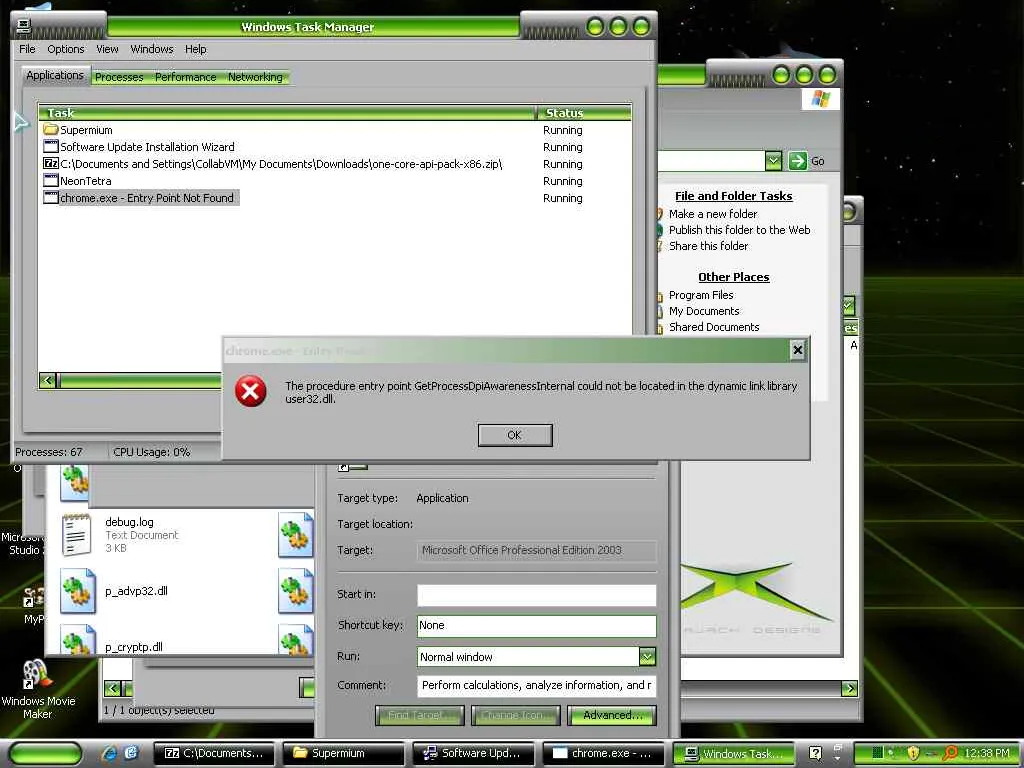This screenshot has width=1024, height=768.
Task: Click the Advanced... button in shortcut properties
Action: 612,715
